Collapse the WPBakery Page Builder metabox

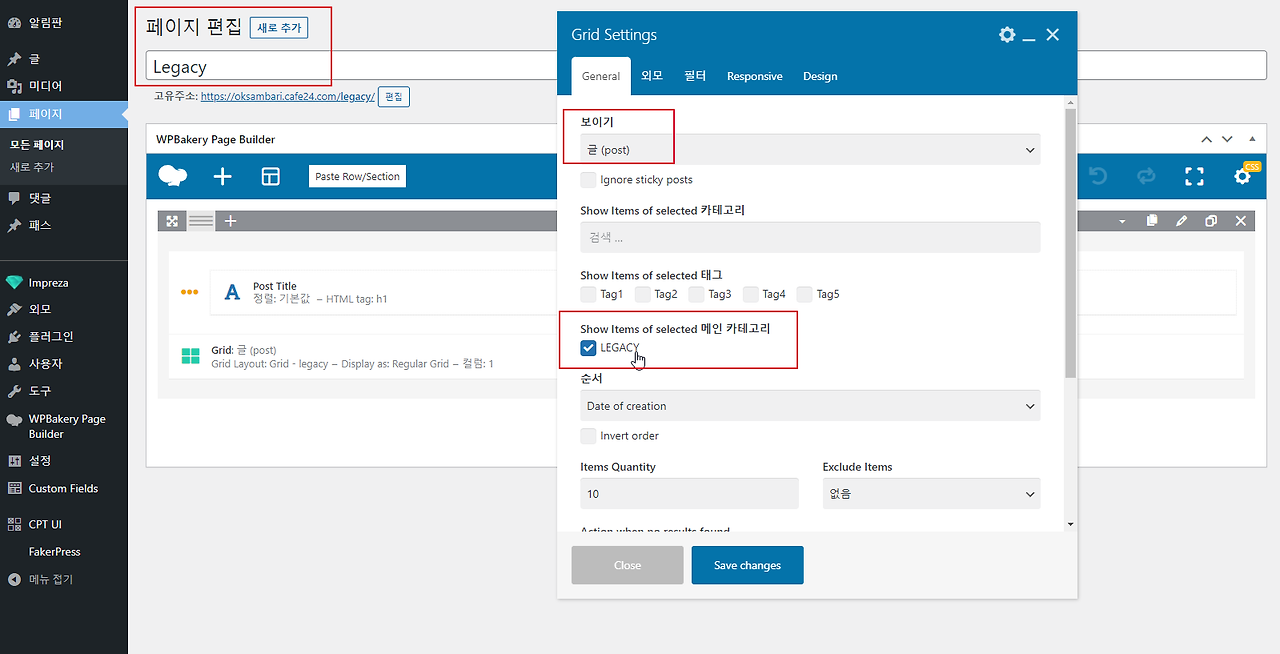pos(1252,139)
